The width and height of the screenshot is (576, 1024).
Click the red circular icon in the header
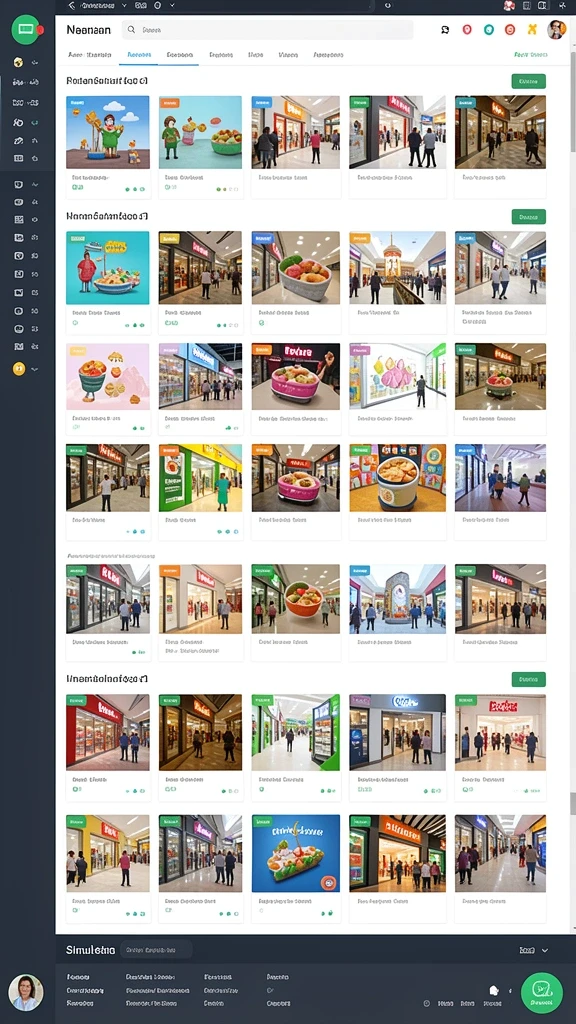(x=467, y=29)
